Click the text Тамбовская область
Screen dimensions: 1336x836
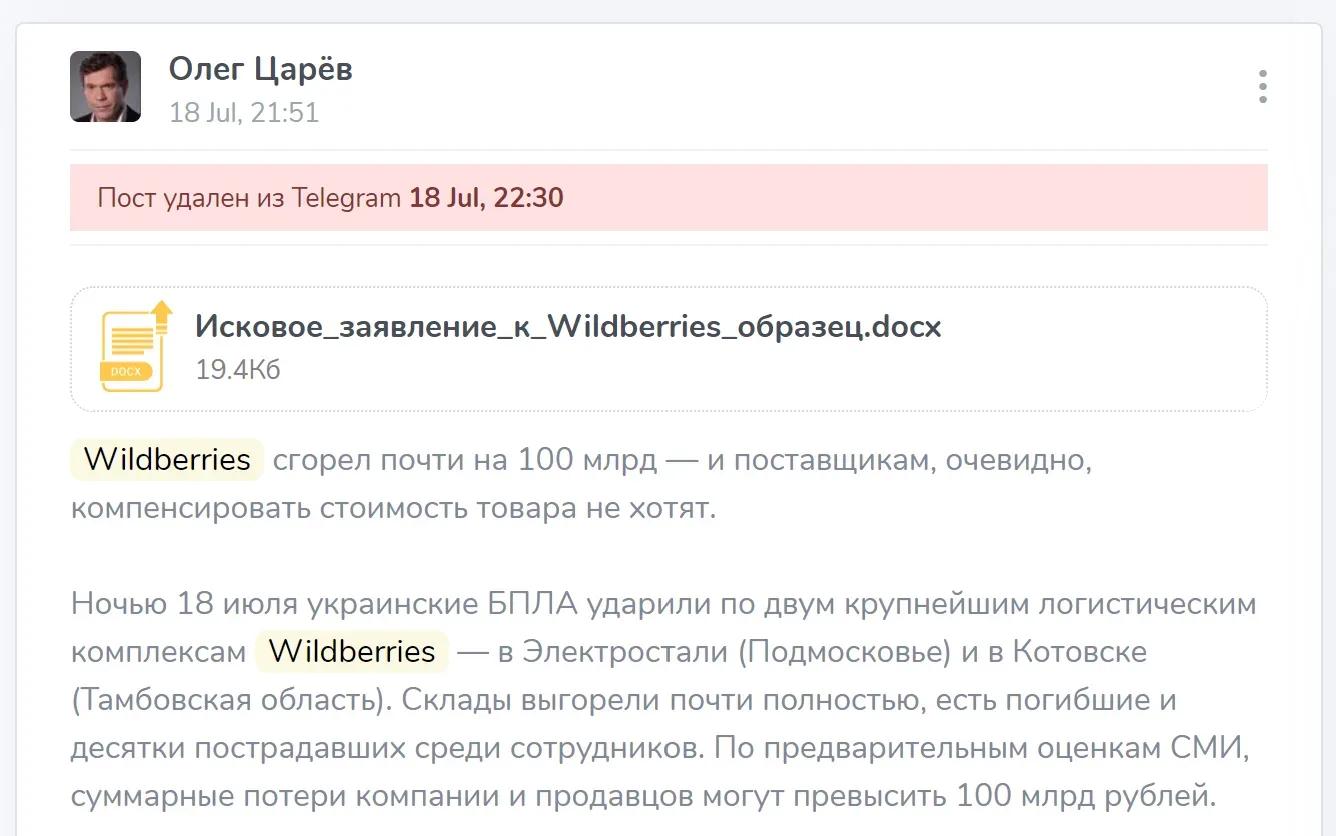[x=232, y=700]
